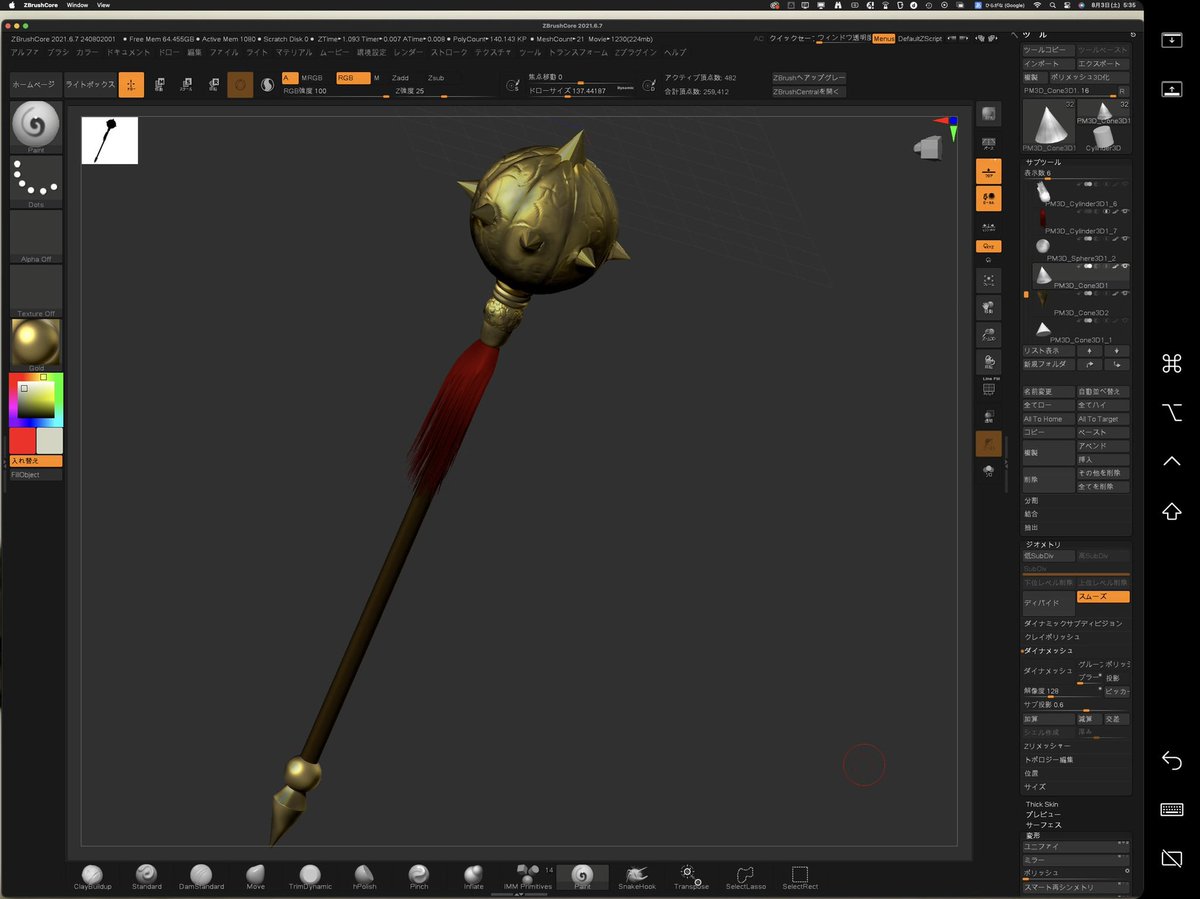Click the ホームページ button
The height and width of the screenshot is (899, 1200).
(x=35, y=85)
